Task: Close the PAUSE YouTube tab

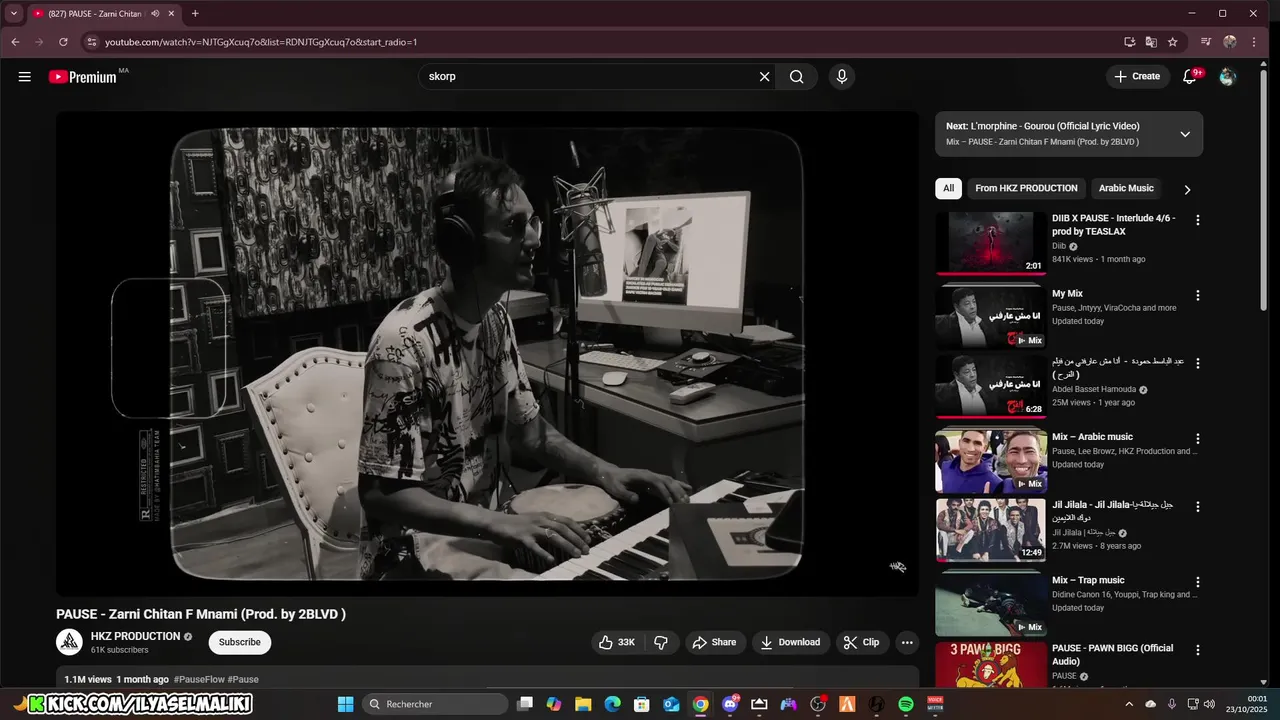Action: 172,14
